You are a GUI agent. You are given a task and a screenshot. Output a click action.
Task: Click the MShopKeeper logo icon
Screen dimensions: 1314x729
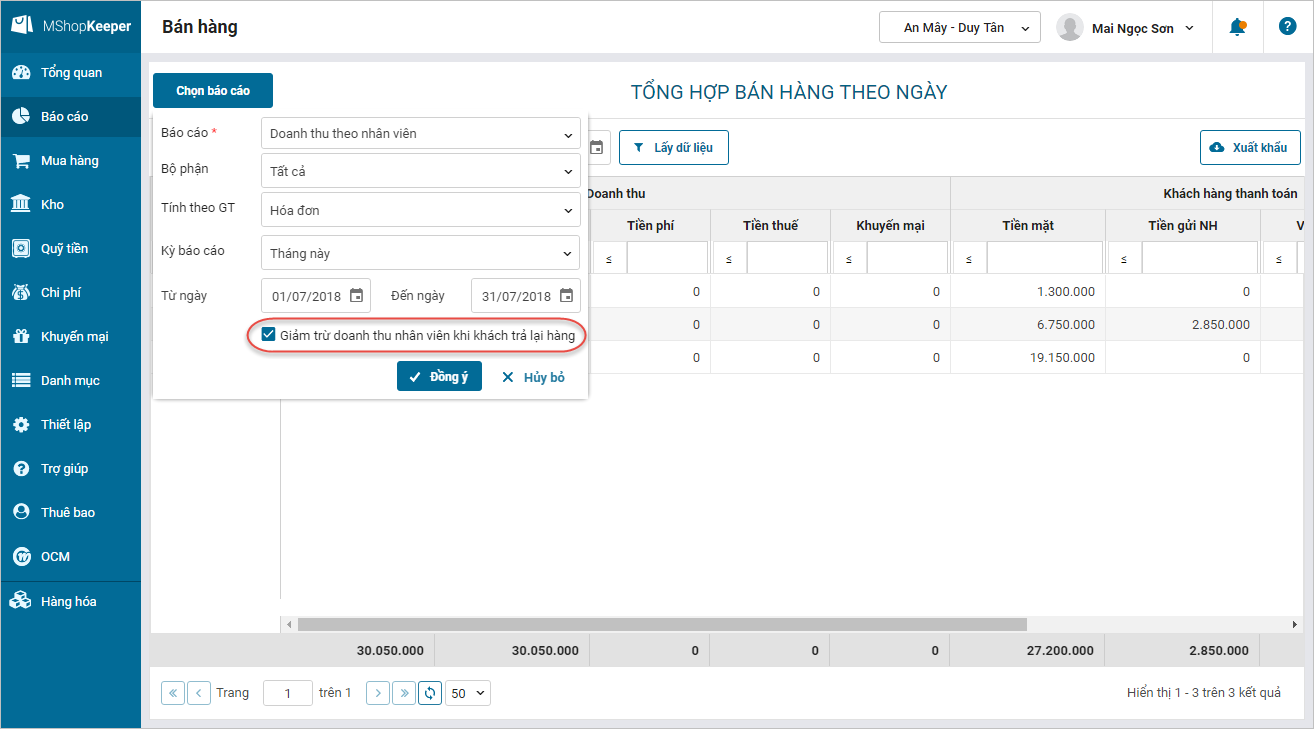coord(22,25)
